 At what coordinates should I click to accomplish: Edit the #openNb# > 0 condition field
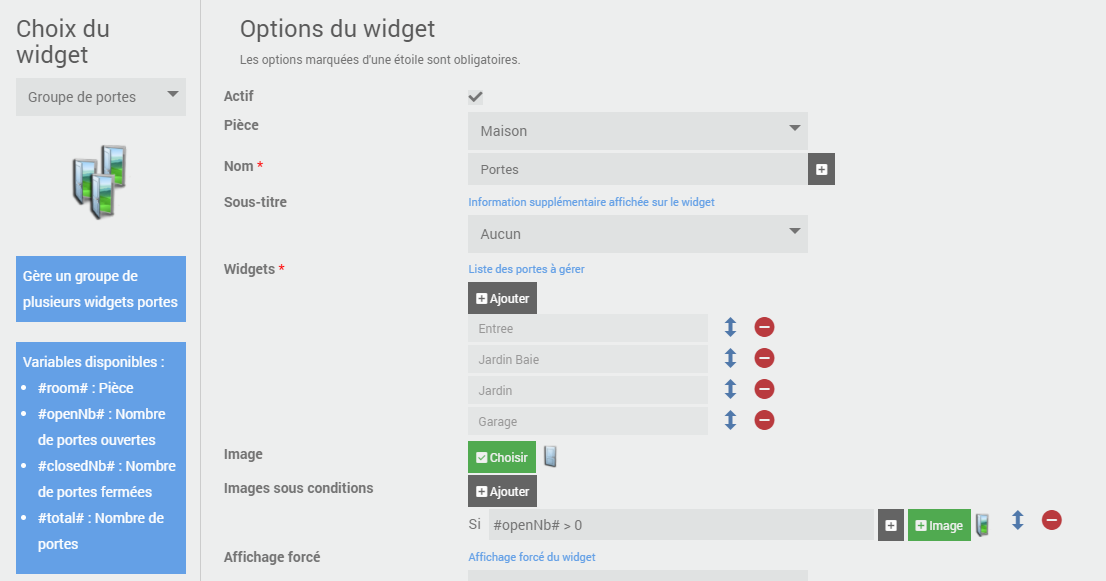click(681, 525)
